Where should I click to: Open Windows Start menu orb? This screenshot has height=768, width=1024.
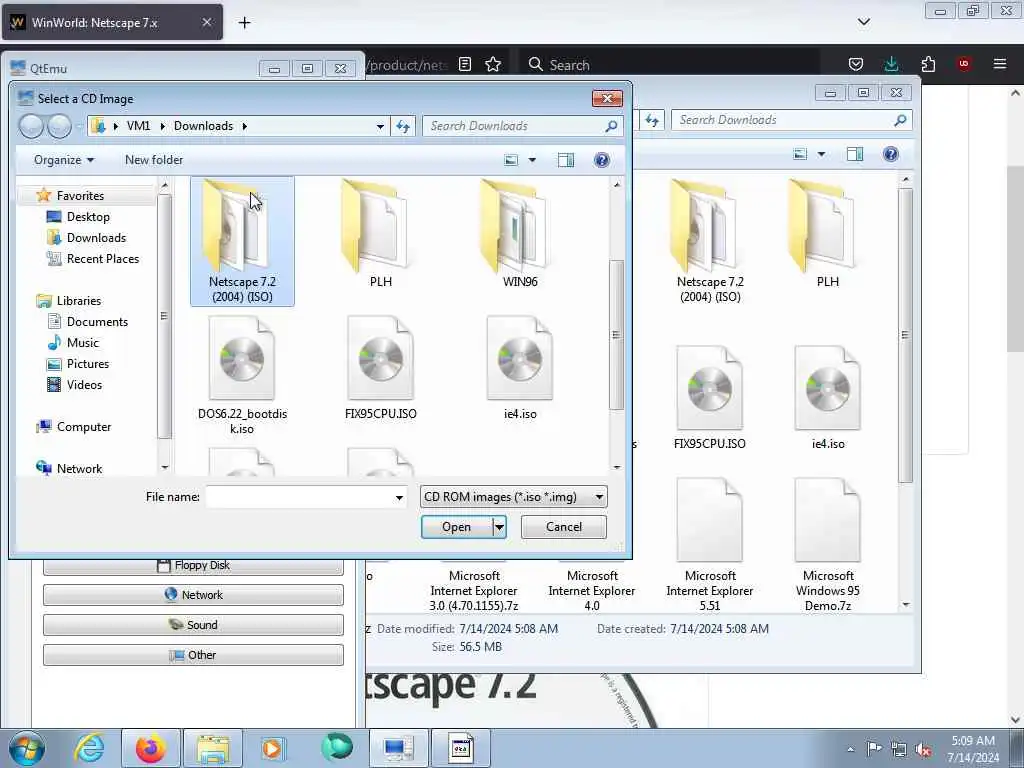(27, 748)
